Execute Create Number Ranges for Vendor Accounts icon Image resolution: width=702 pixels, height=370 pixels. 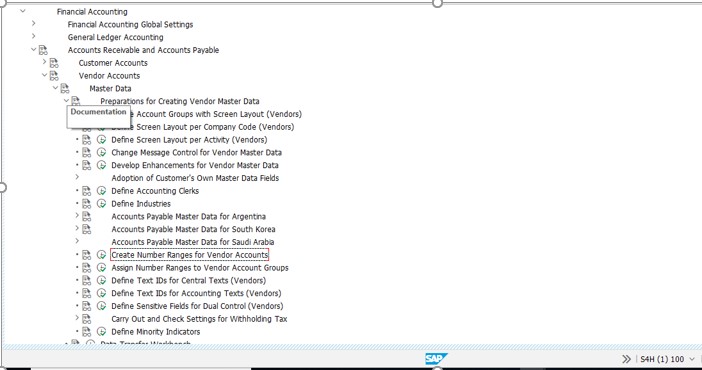click(102, 255)
